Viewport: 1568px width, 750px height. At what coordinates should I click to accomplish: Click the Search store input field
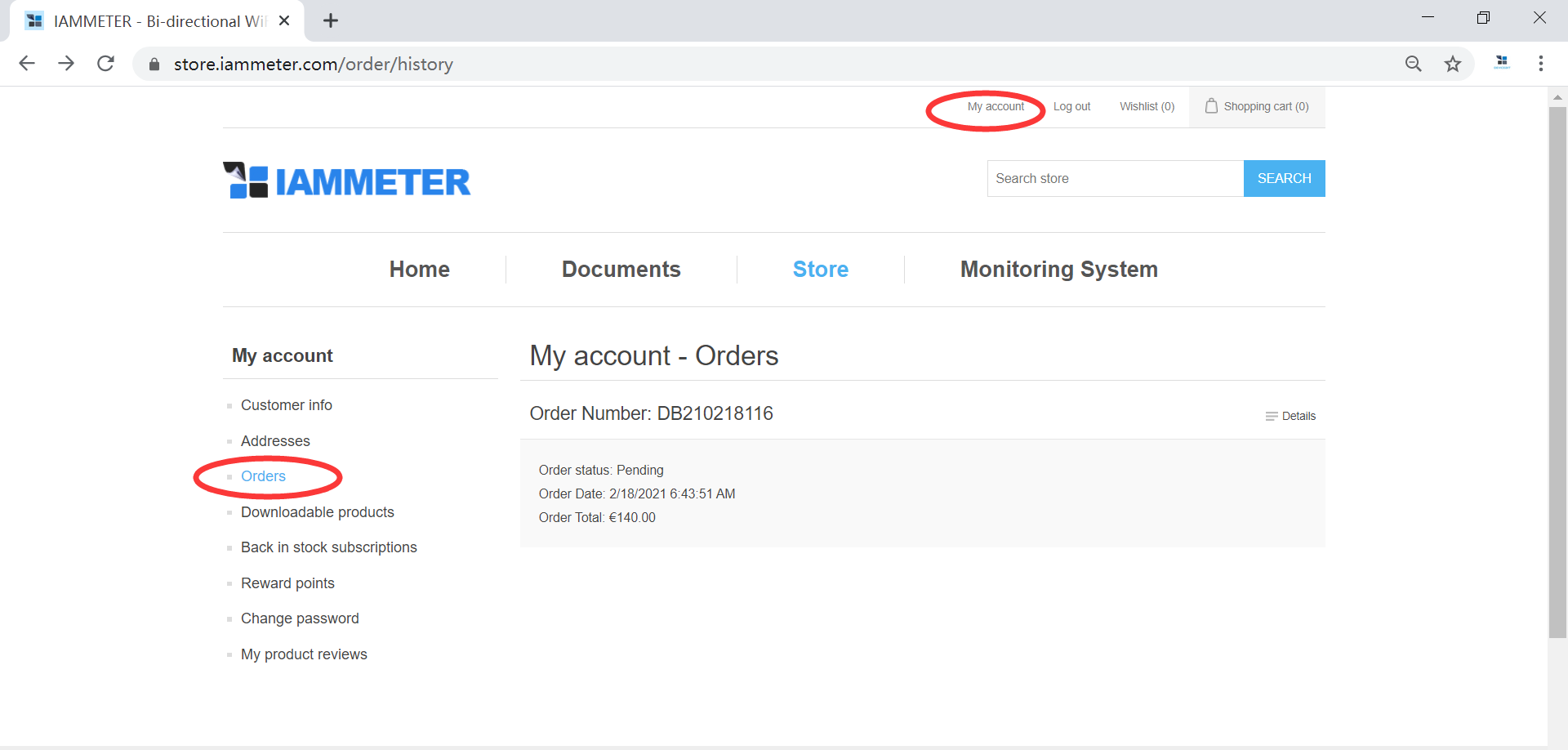click(x=1115, y=178)
